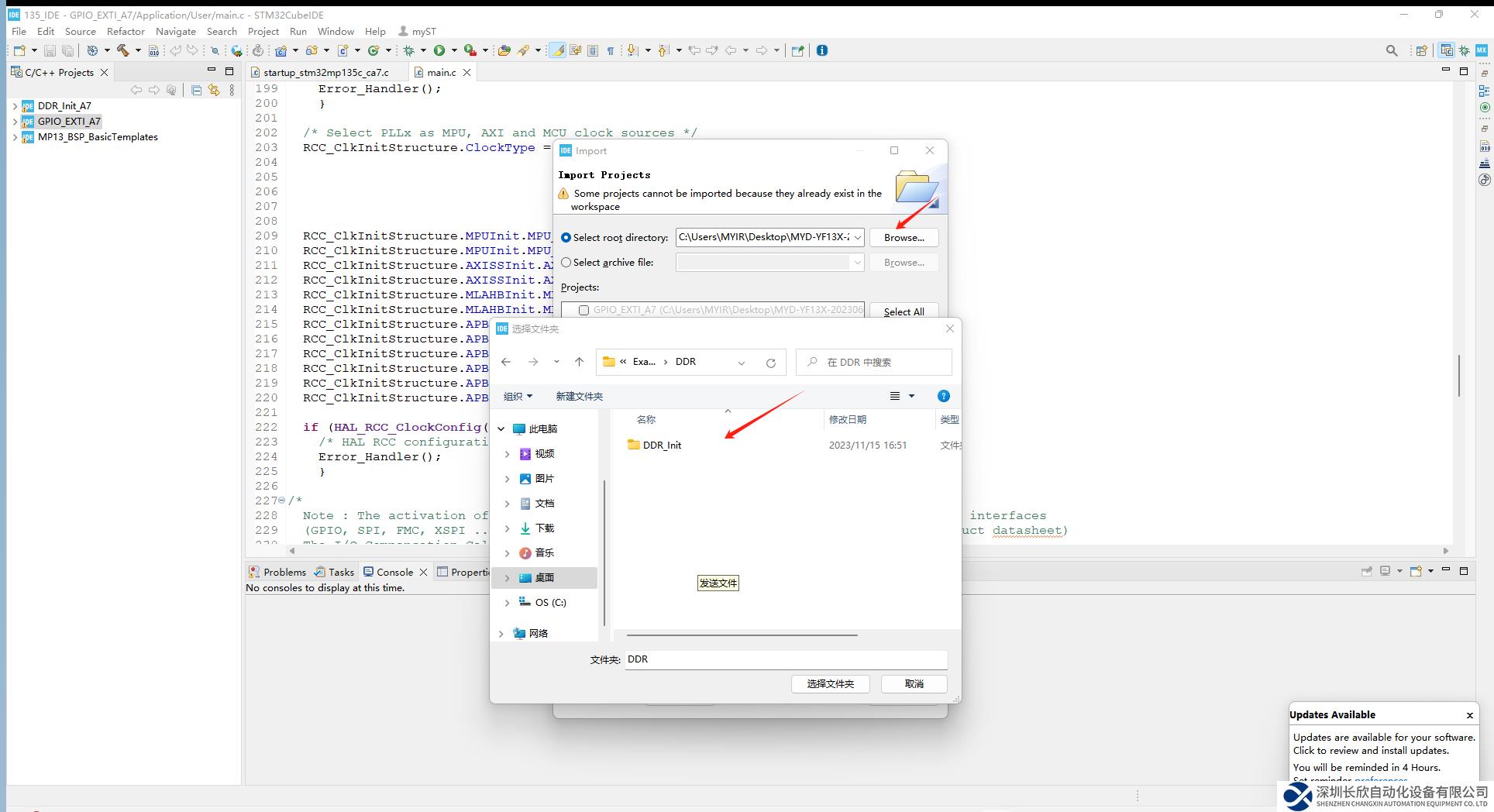Check the GPIO_EXTI_A7 project checkbox

[x=584, y=310]
